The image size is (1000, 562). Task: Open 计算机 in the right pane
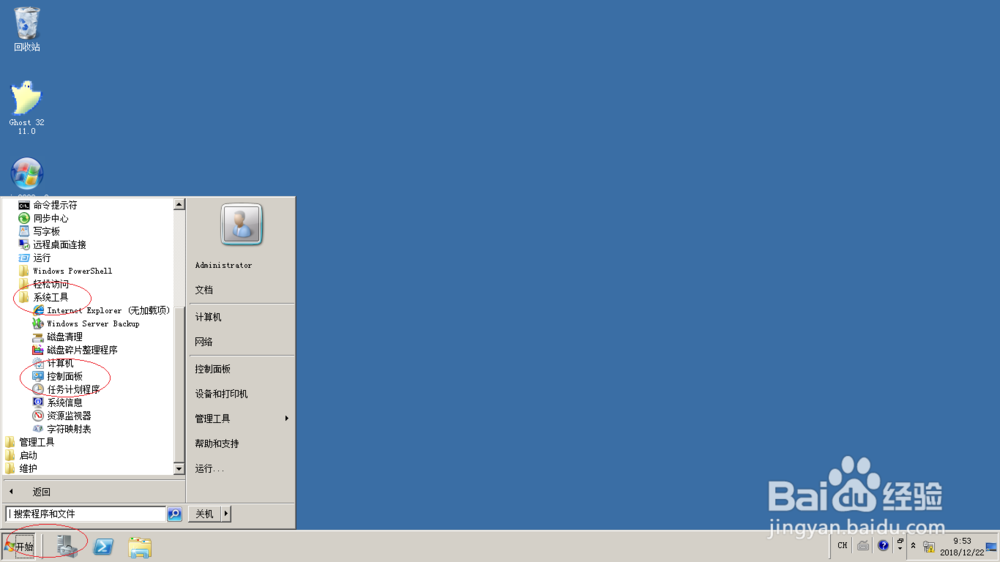[x=208, y=317]
